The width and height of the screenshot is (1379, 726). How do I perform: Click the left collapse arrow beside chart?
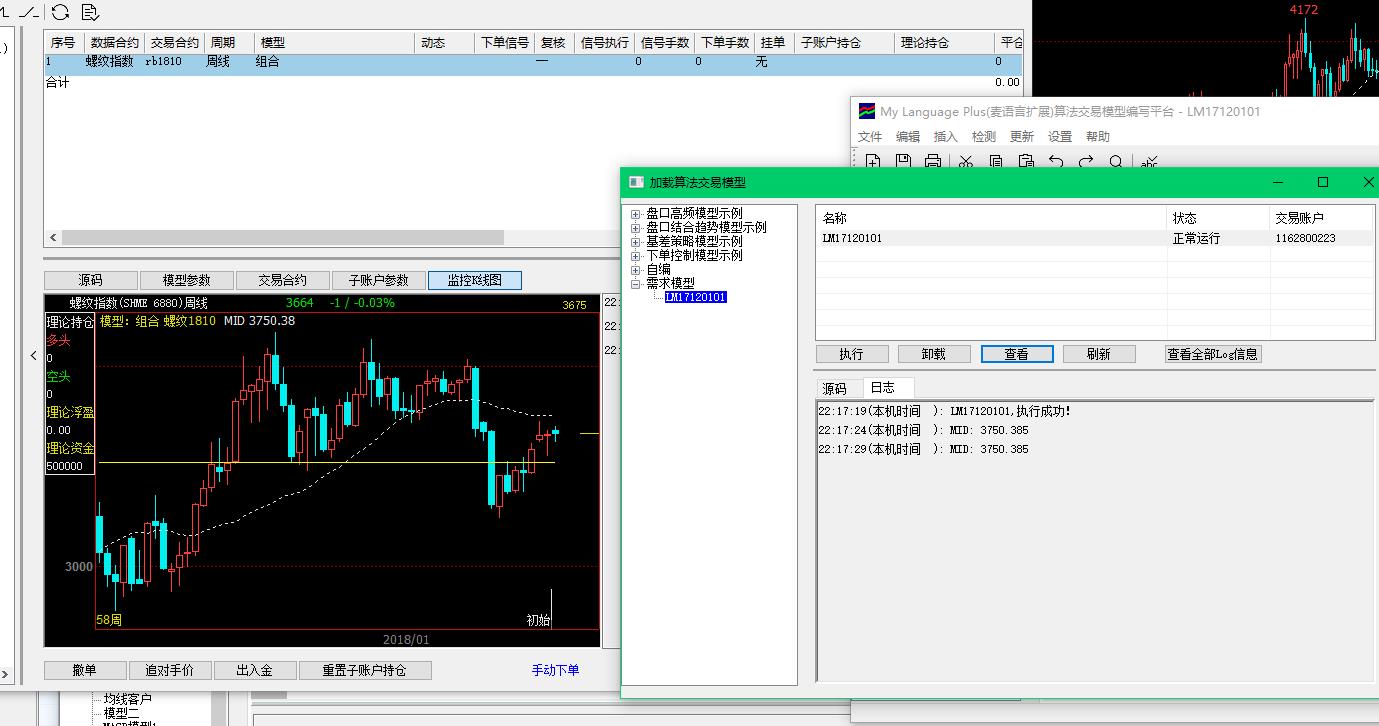click(x=33, y=355)
